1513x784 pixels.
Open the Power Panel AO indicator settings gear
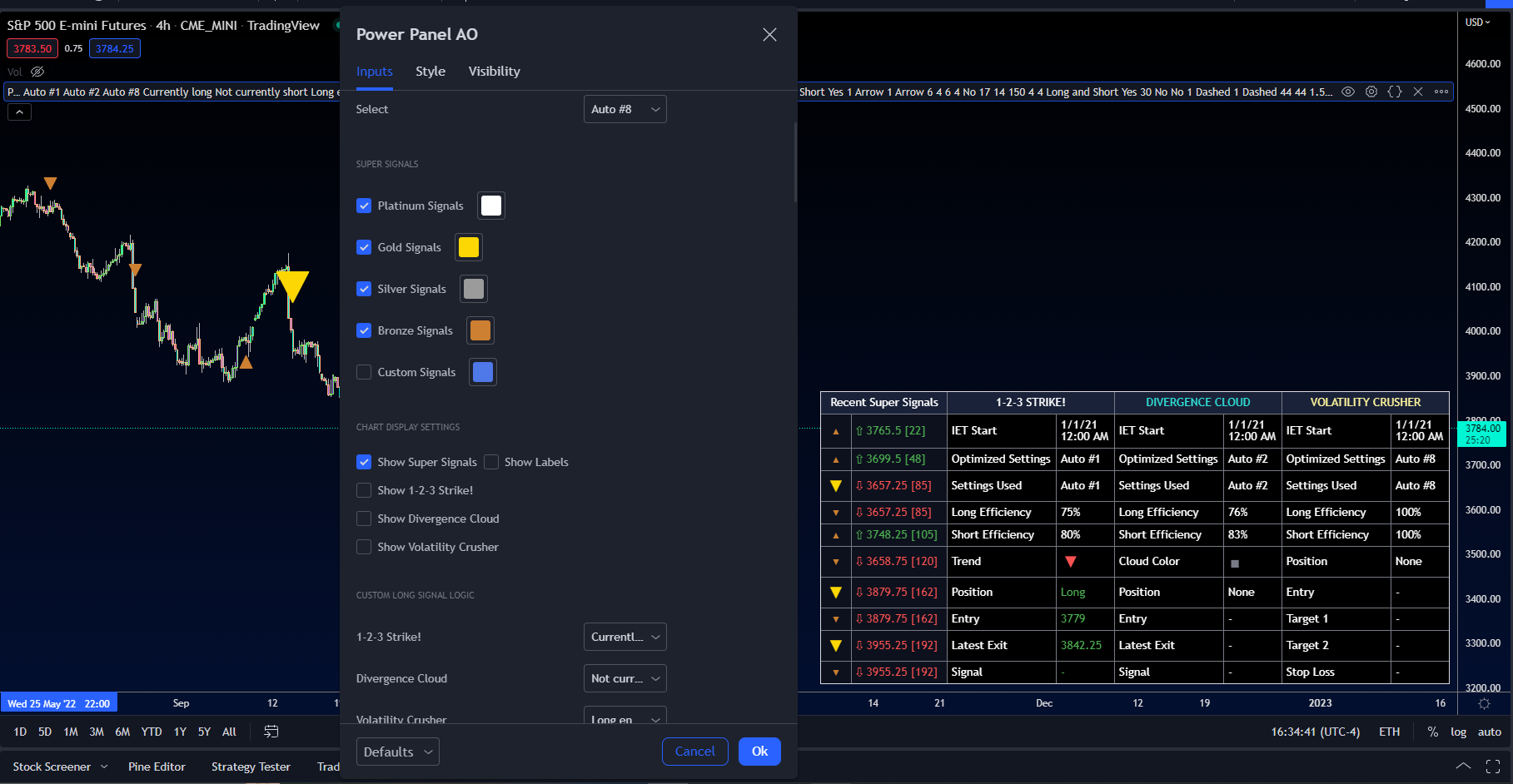tap(1371, 92)
